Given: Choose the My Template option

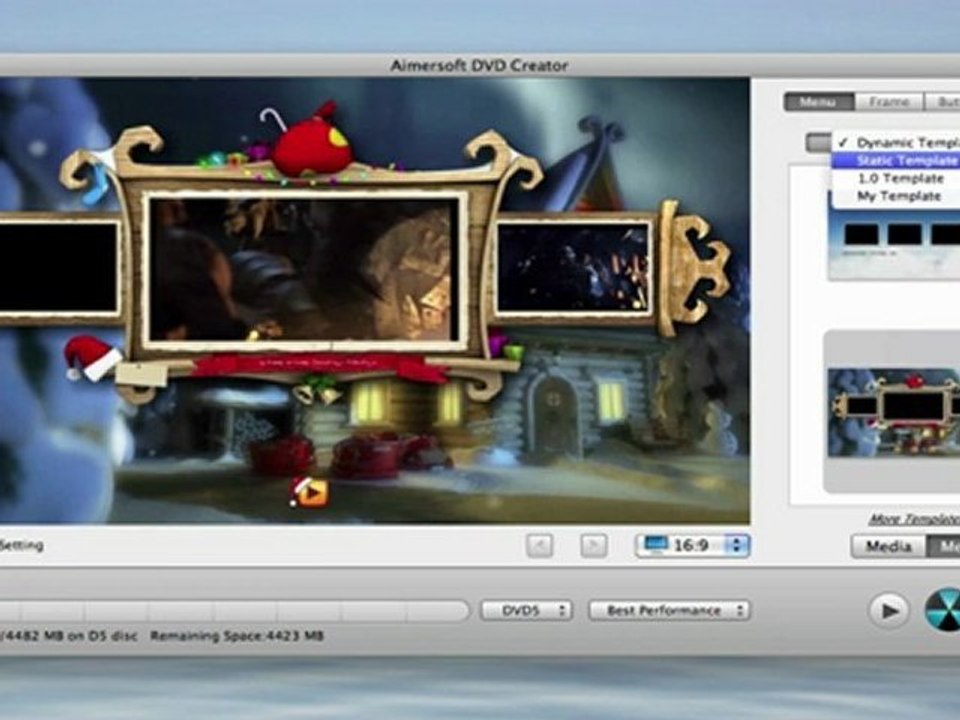Looking at the screenshot, I should pos(896,197).
